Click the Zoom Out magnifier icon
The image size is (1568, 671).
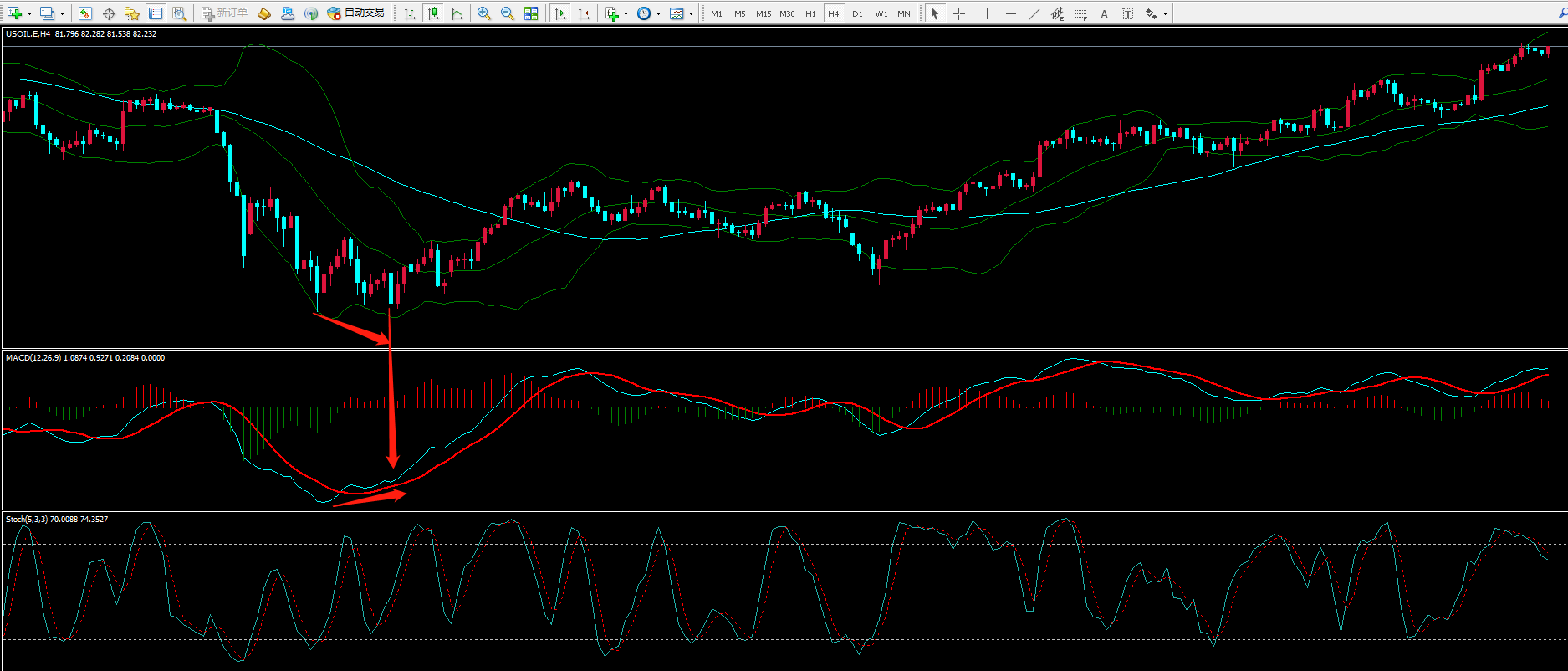coord(507,13)
